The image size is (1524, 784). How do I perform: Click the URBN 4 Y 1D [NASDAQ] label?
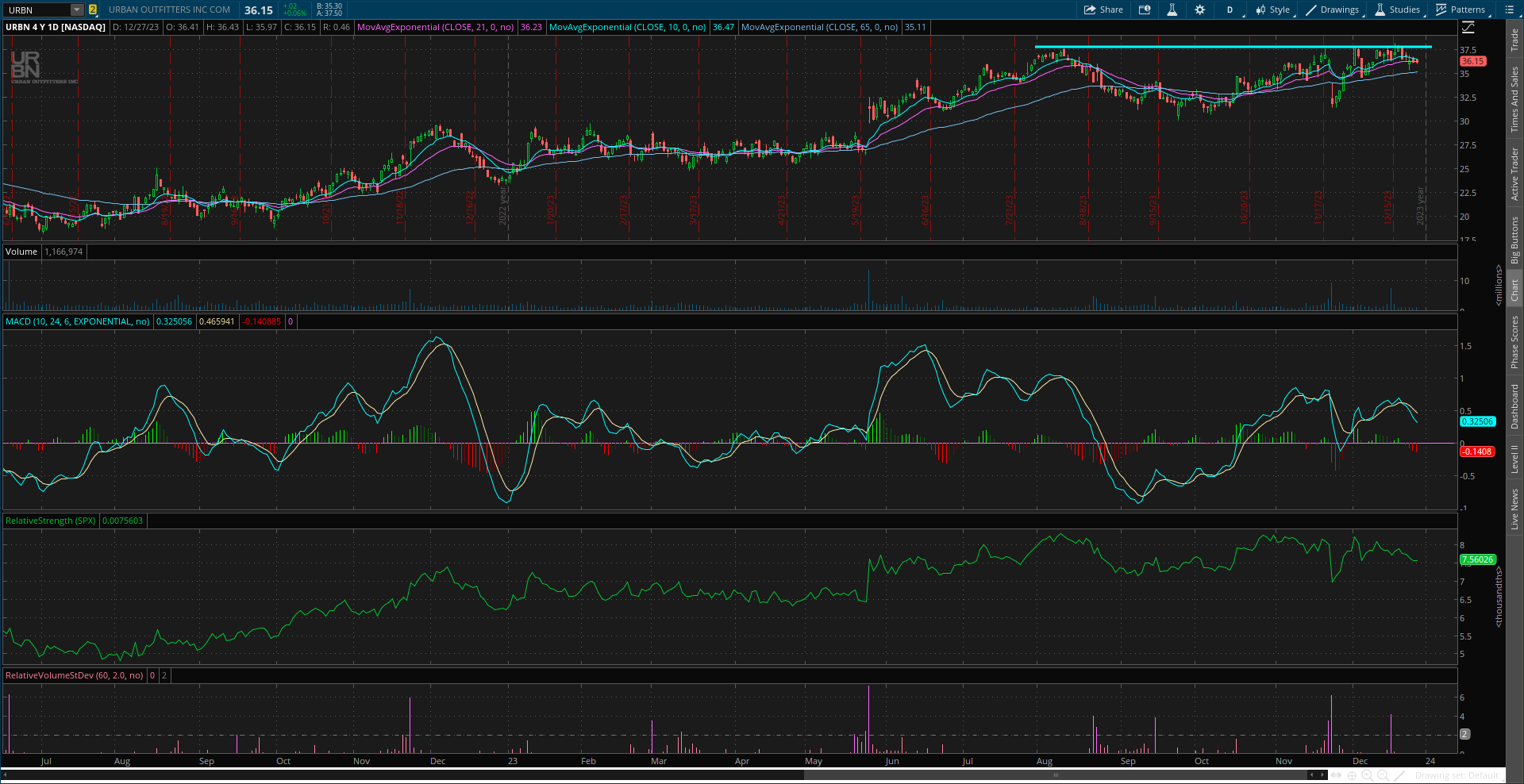56,27
